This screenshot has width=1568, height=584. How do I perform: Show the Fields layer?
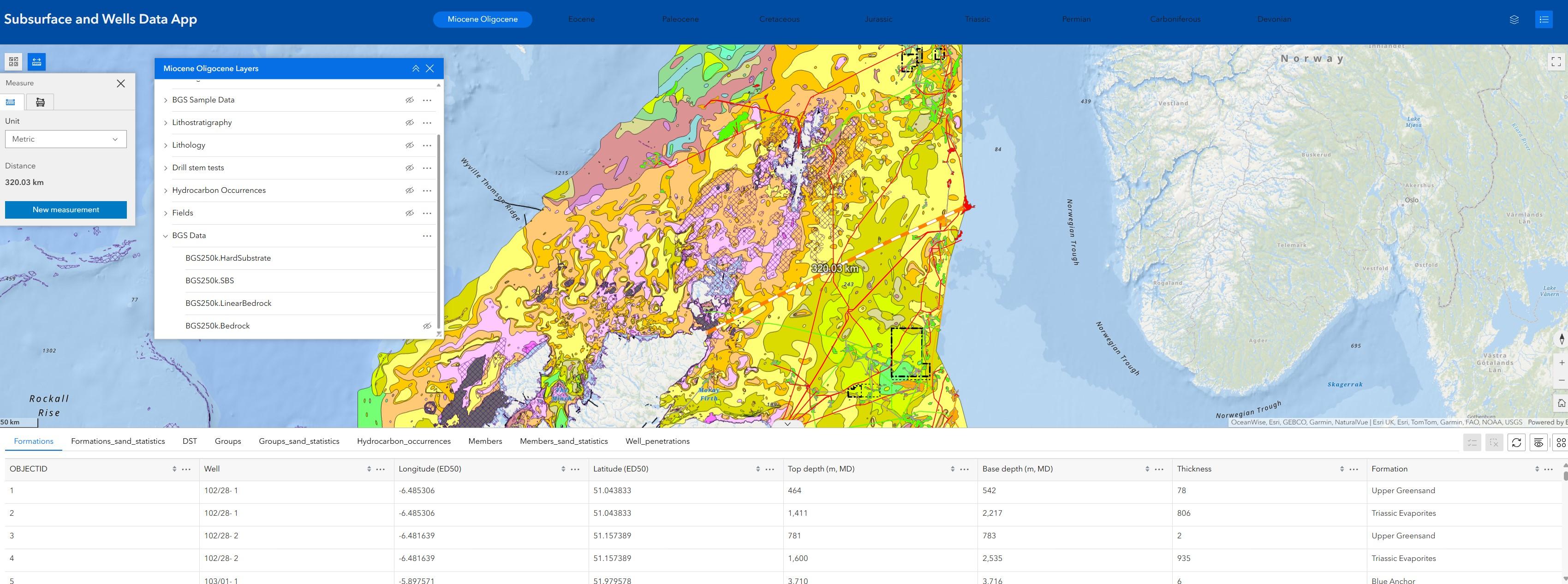(x=410, y=213)
